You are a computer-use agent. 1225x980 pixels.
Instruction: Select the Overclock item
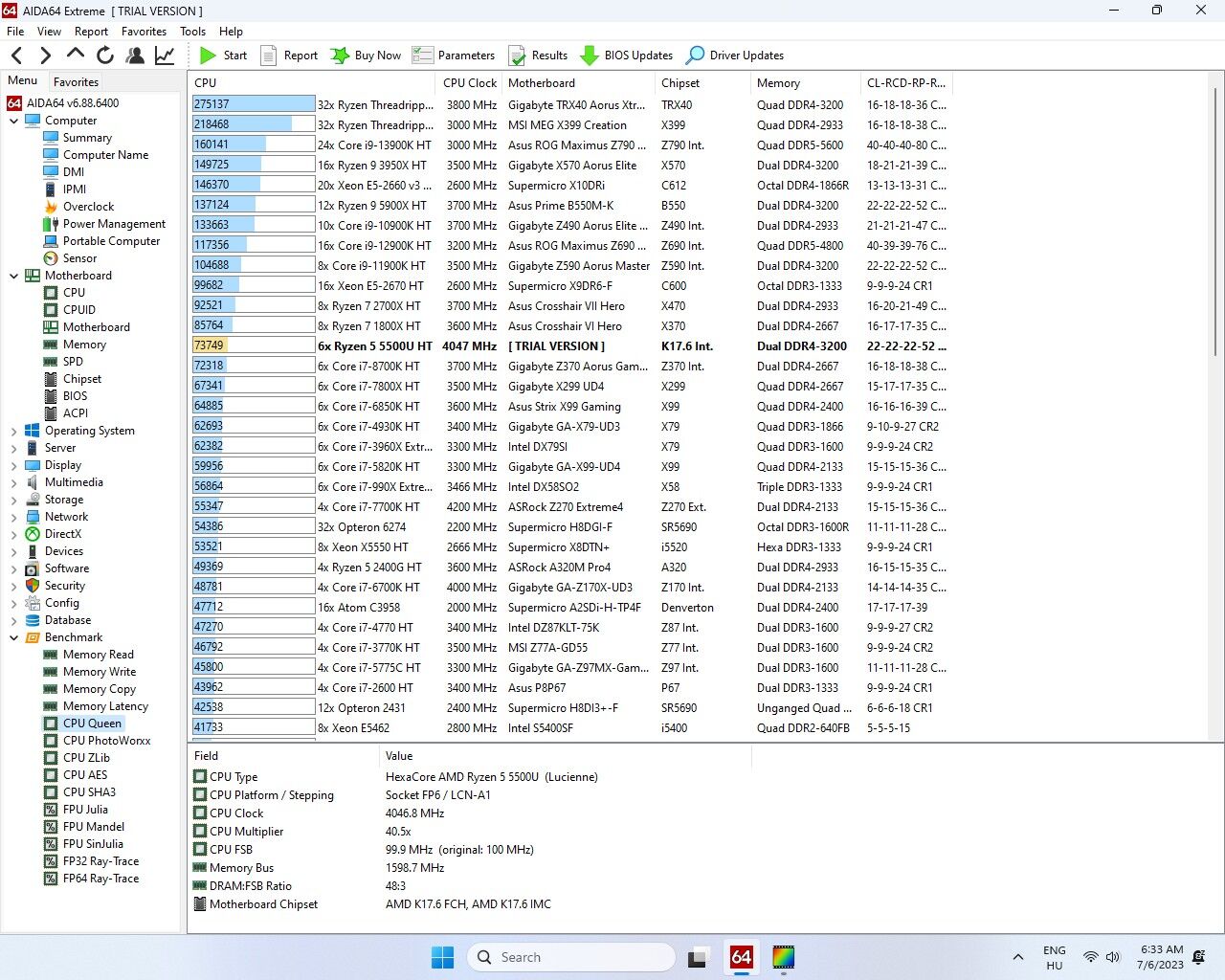coord(88,207)
